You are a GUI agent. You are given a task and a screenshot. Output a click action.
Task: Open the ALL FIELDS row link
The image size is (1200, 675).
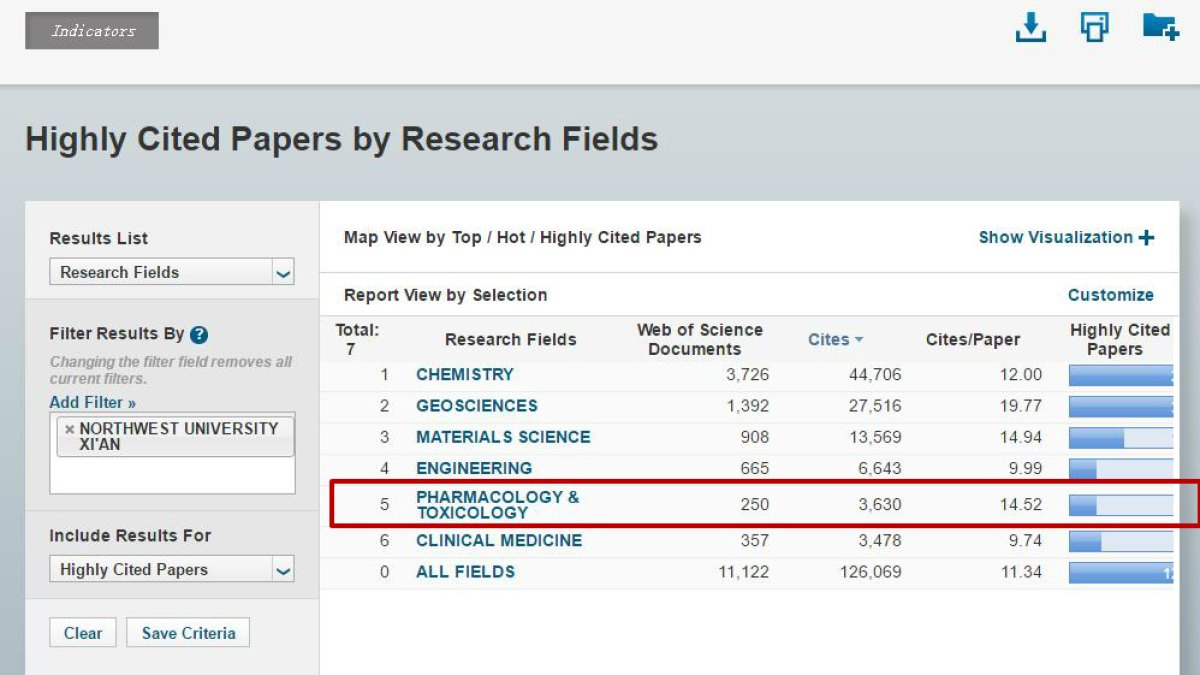[466, 572]
